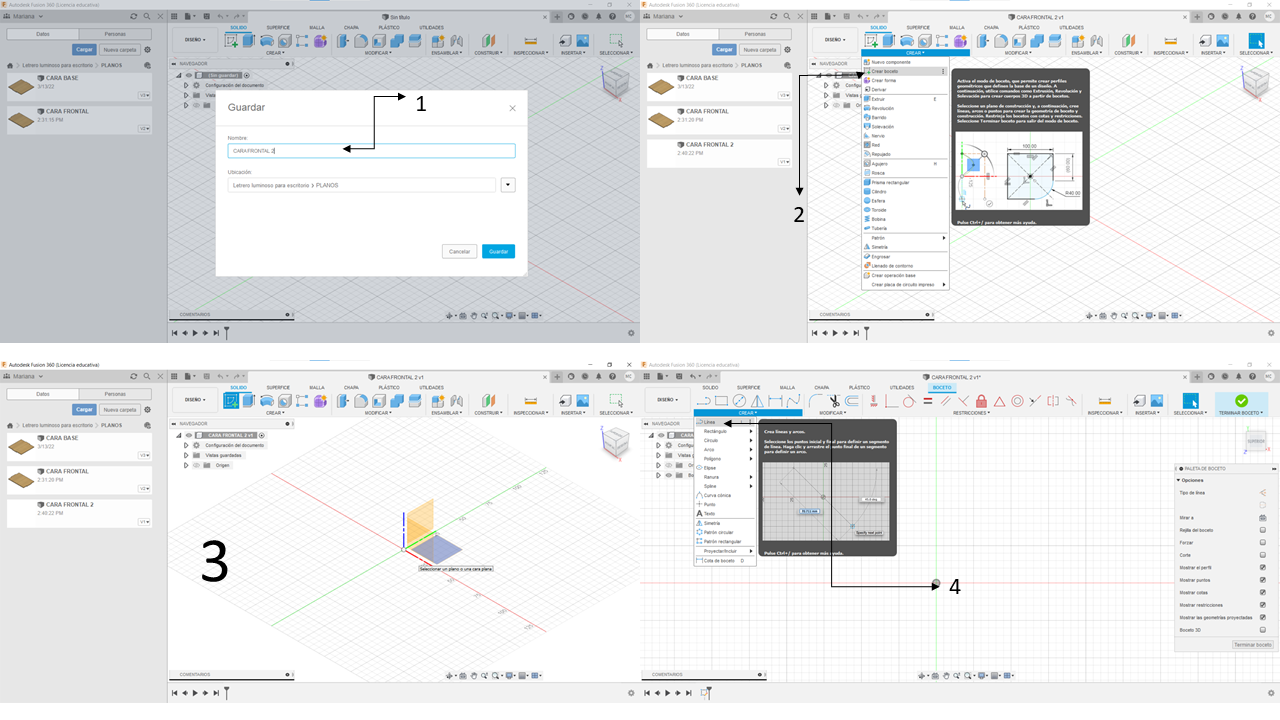Choose Prisma rectangular from the Crear menu
The height and width of the screenshot is (720, 1280).
[x=904, y=182]
